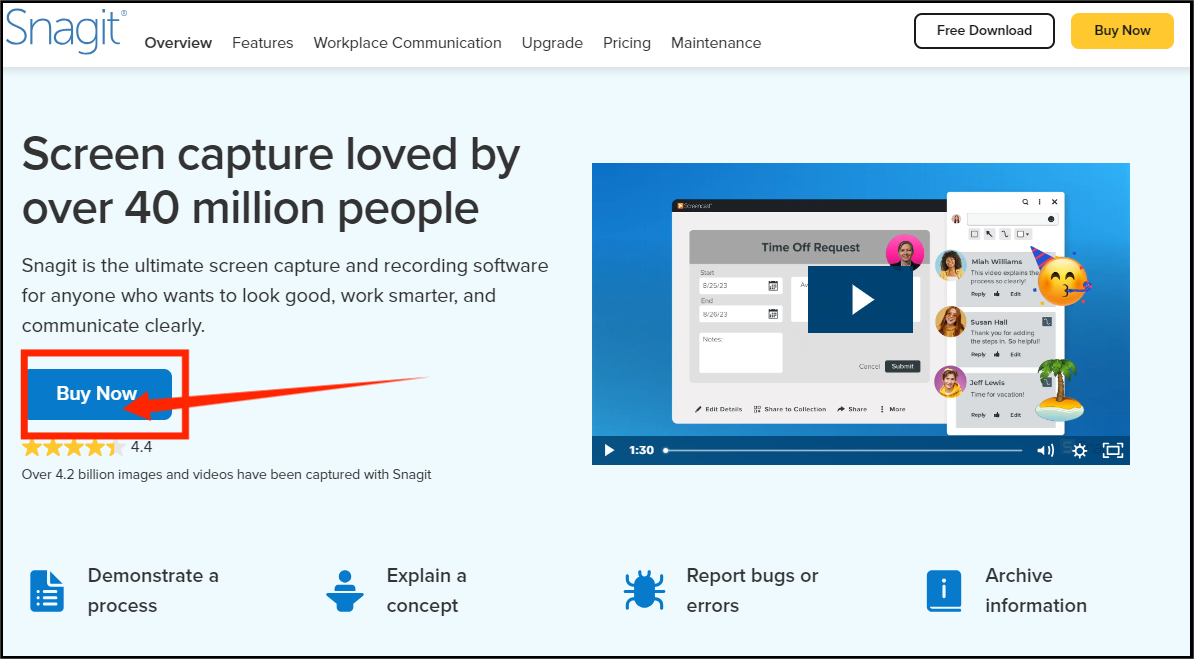Mute the video with the speaker icon
This screenshot has width=1194, height=659.
(x=1045, y=451)
